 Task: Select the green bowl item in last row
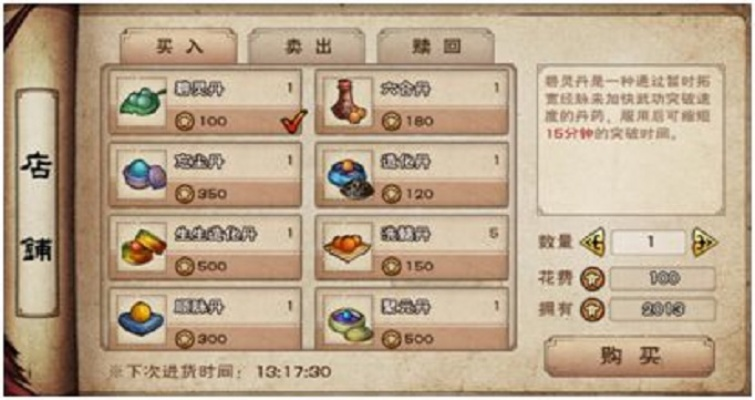(348, 320)
